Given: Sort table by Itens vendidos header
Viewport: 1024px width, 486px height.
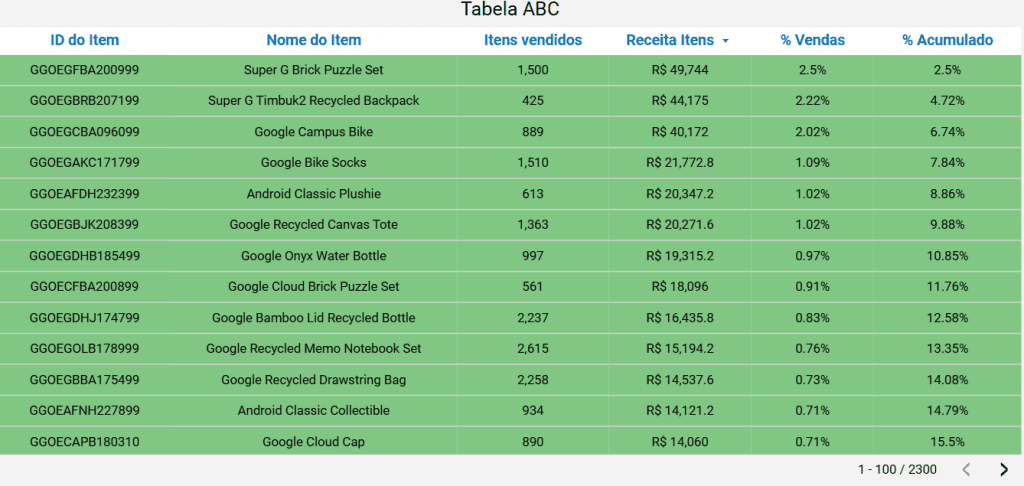Looking at the screenshot, I should tap(533, 40).
